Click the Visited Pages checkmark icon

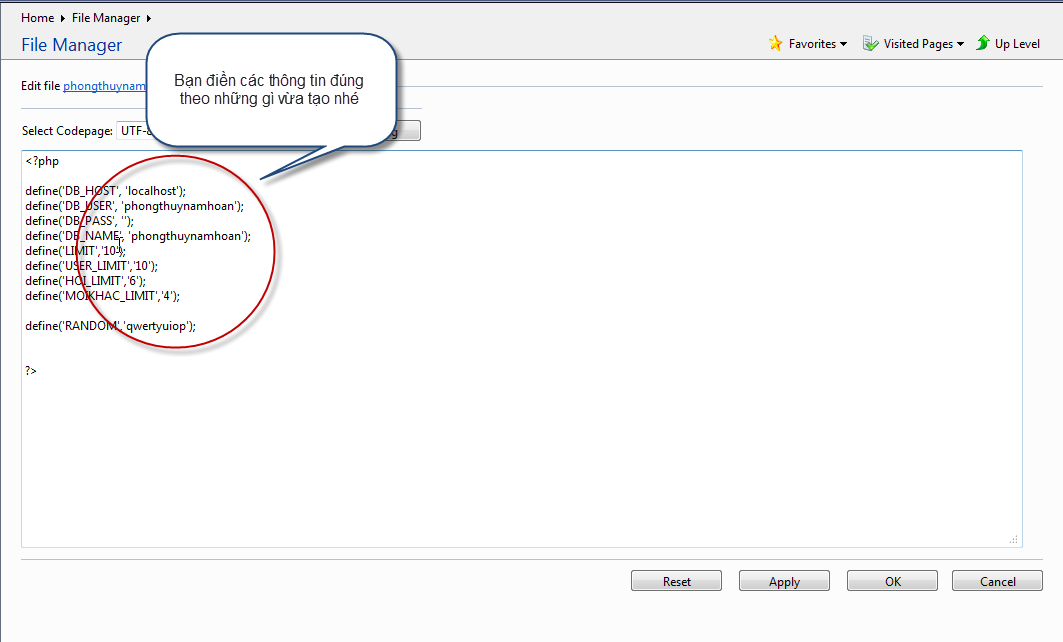870,43
